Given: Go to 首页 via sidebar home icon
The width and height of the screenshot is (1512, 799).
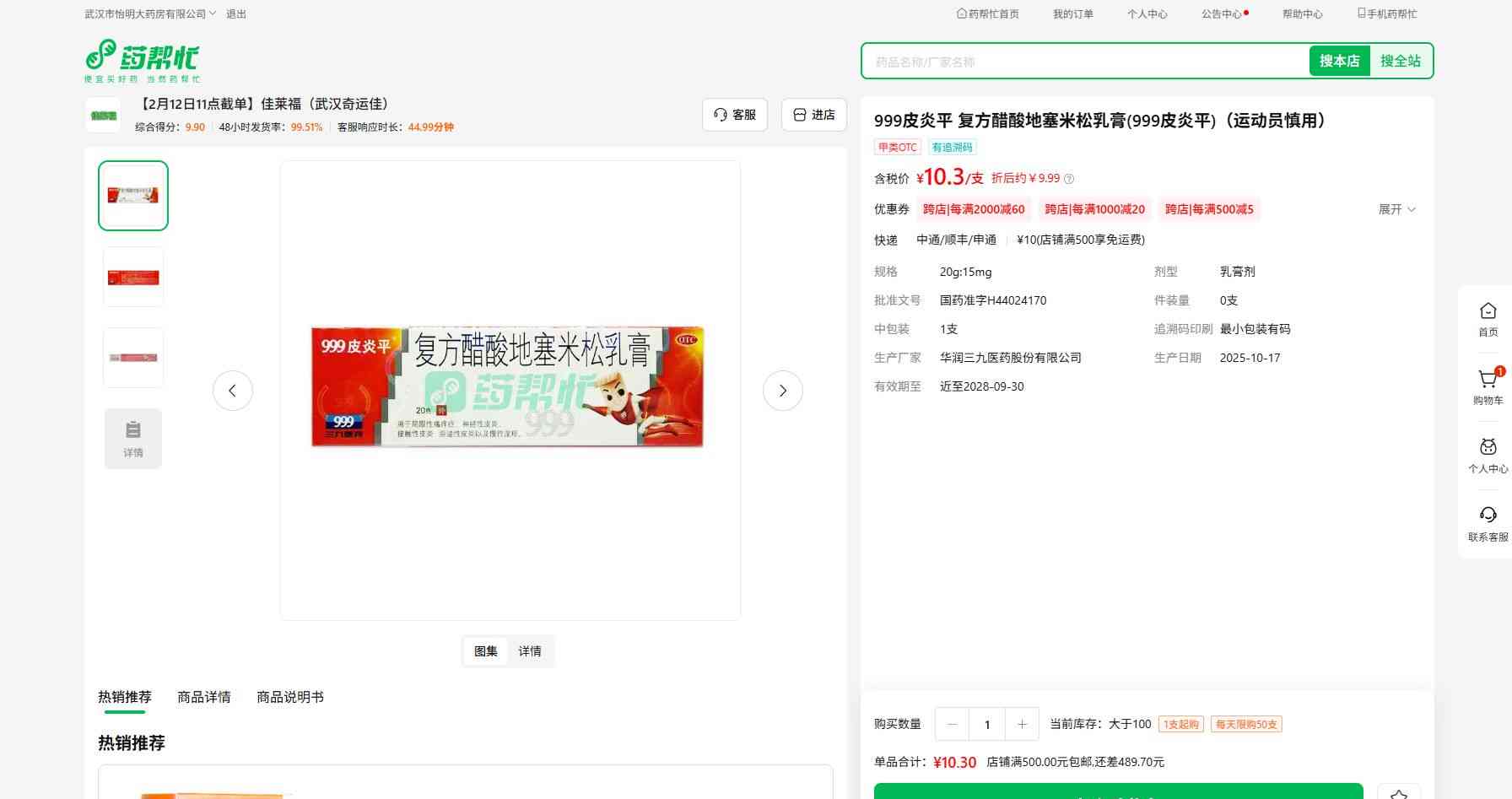Looking at the screenshot, I should click(x=1488, y=319).
